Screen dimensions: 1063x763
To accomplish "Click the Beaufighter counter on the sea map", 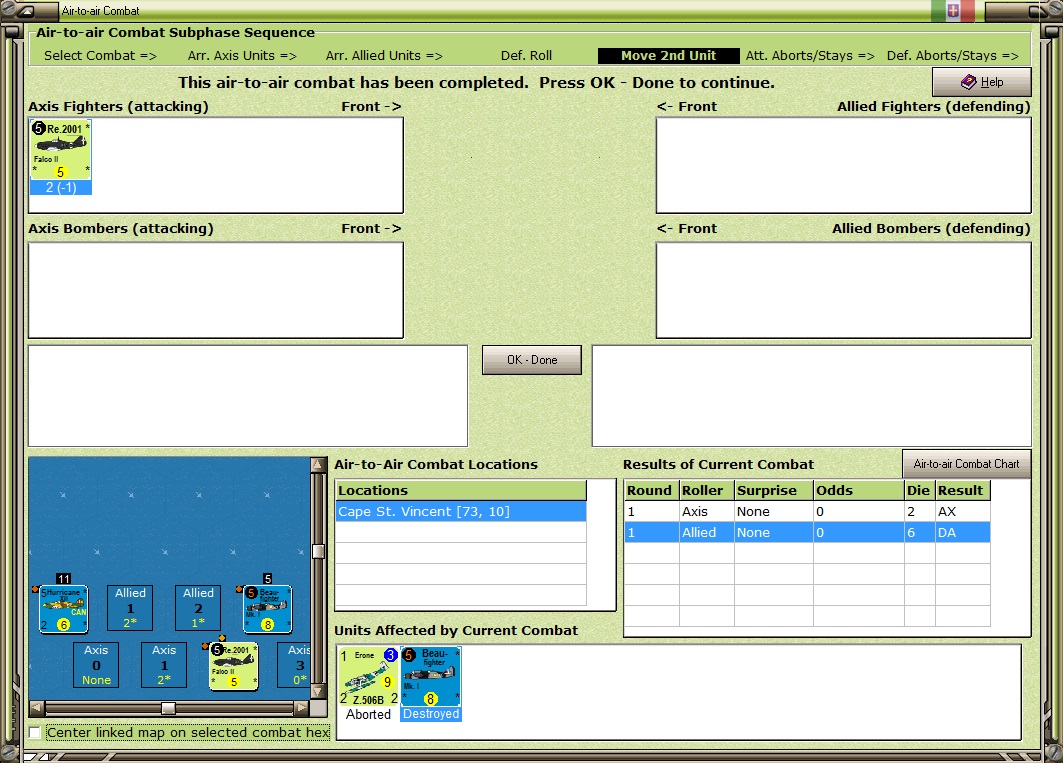I will [x=268, y=609].
